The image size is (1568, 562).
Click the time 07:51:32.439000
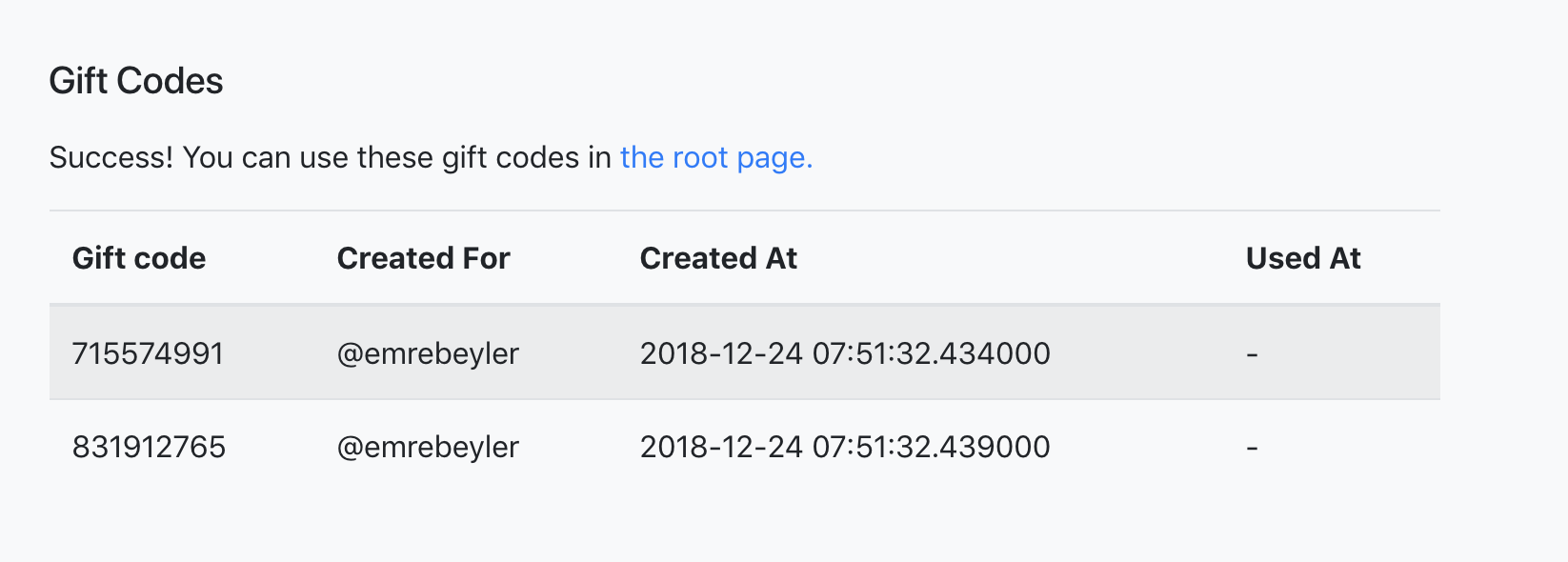tap(931, 447)
